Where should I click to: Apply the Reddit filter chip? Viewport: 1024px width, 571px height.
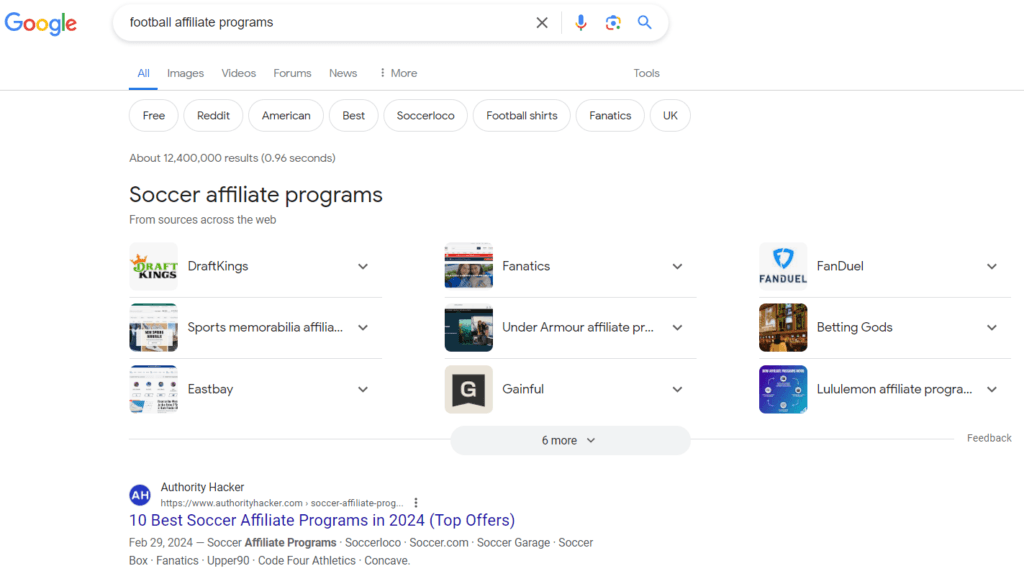[213, 116]
